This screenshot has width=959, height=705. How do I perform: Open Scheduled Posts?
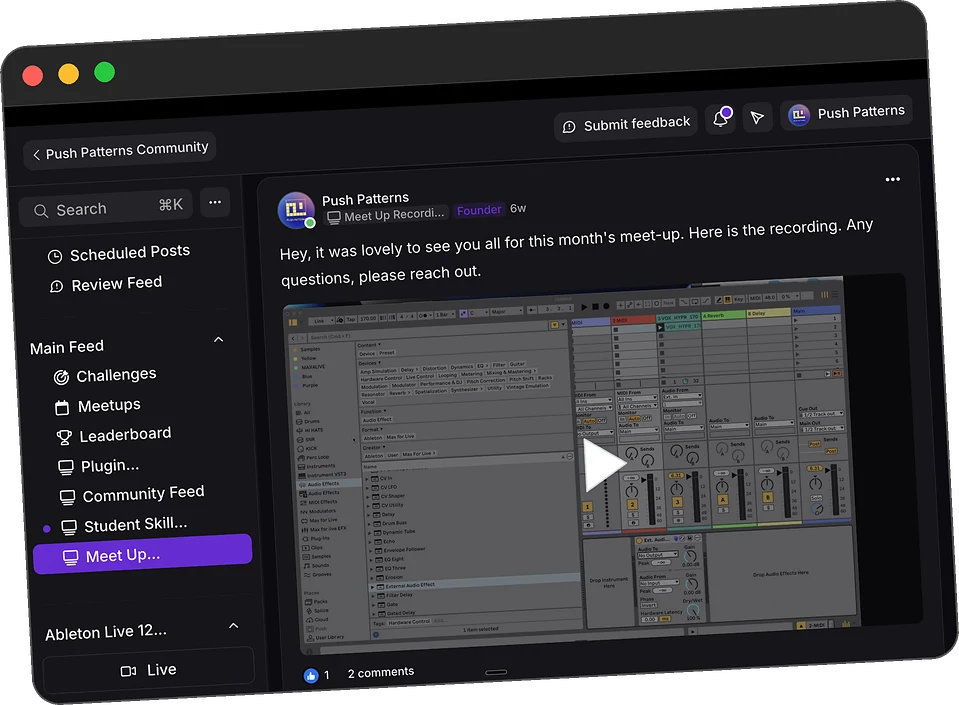(119, 253)
